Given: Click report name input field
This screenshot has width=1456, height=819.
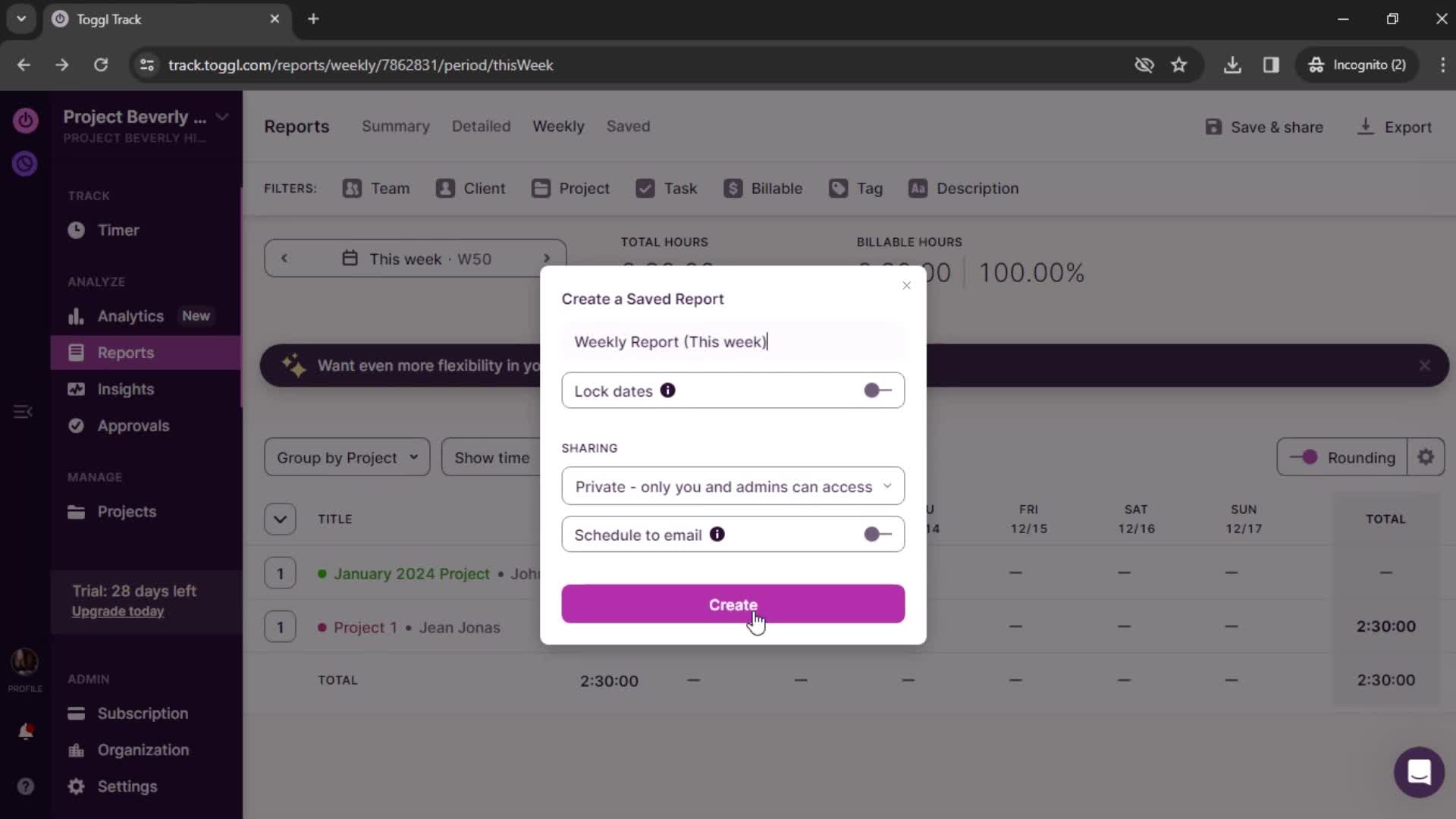Looking at the screenshot, I should click(732, 341).
